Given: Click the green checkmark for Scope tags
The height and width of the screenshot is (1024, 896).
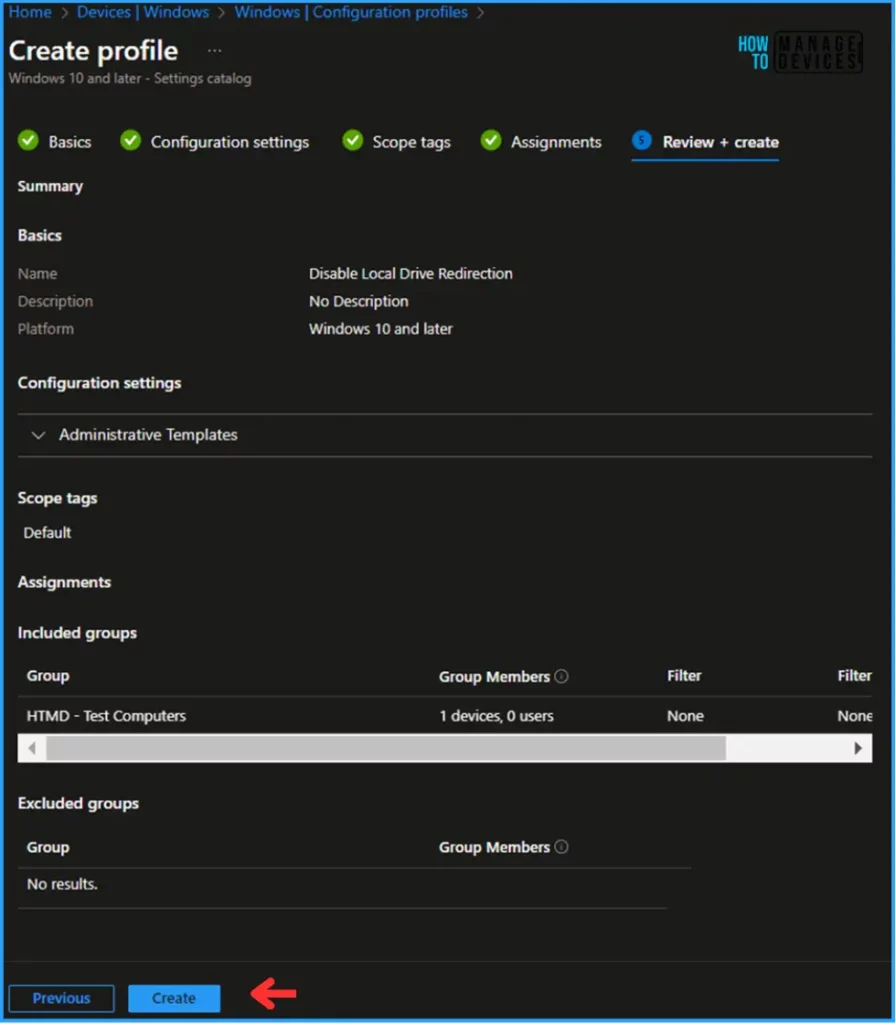Looking at the screenshot, I should 353,140.
